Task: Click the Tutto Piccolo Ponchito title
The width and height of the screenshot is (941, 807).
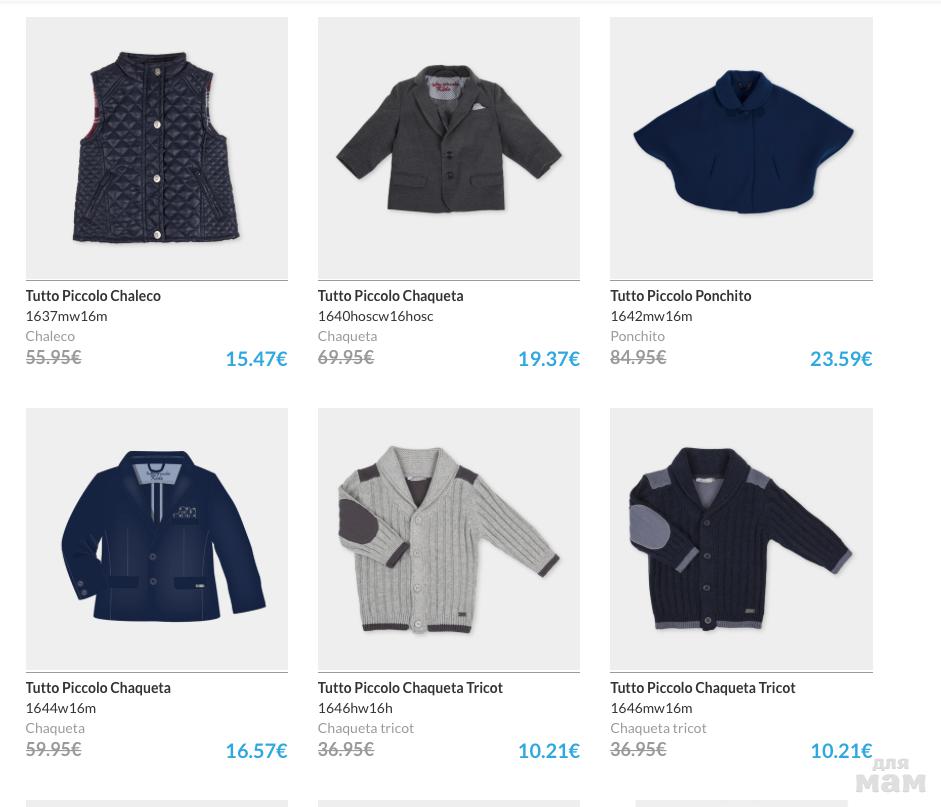Action: 680,296
